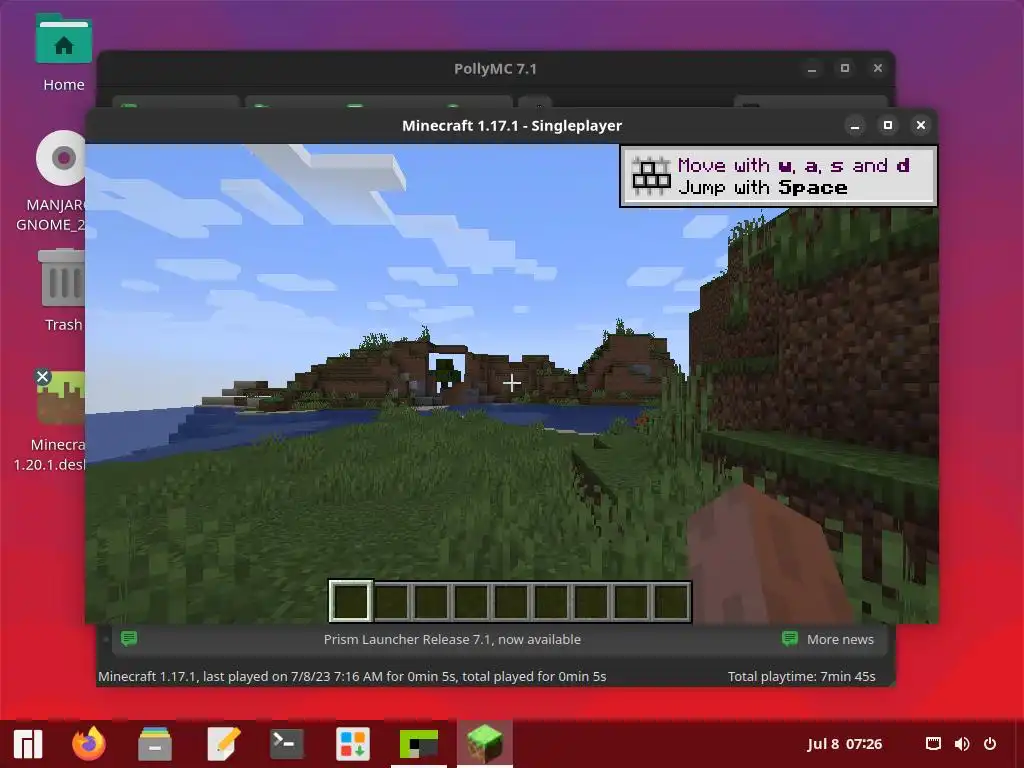Maximize the PollyMC 7.1 window

tap(844, 69)
